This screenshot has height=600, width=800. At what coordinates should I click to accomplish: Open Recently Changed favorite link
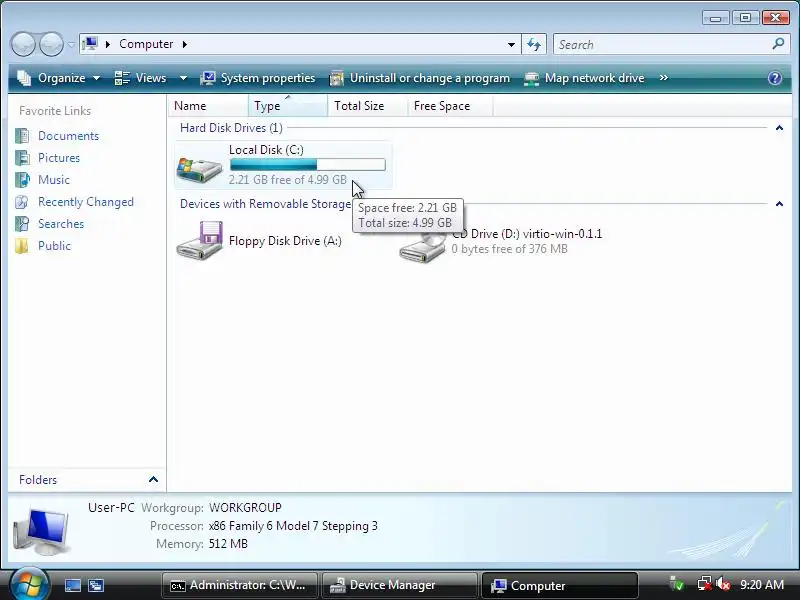pyautogui.click(x=86, y=202)
